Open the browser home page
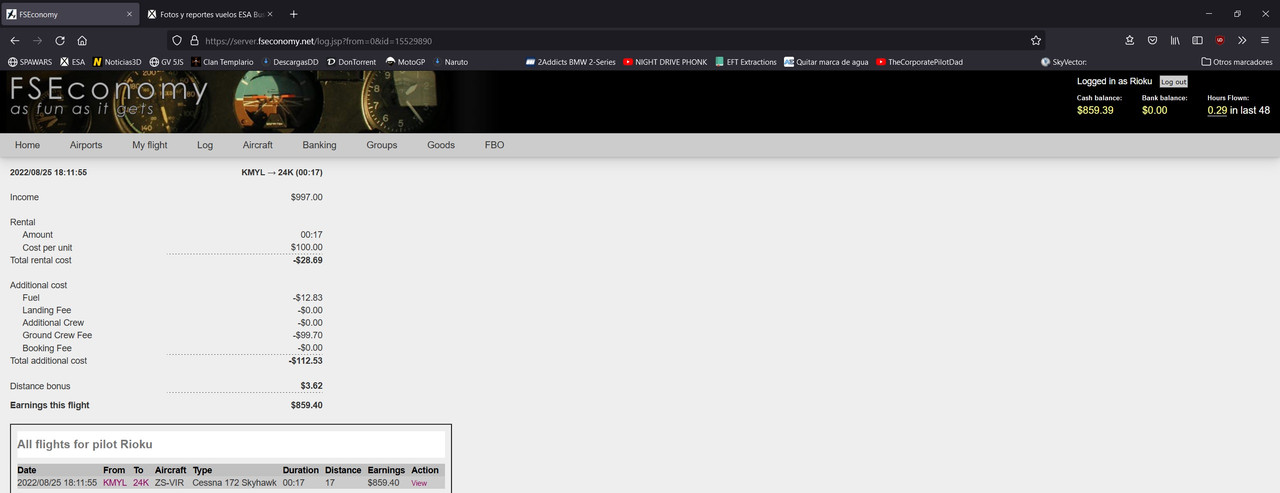This screenshot has height=493, width=1280. pos(82,41)
